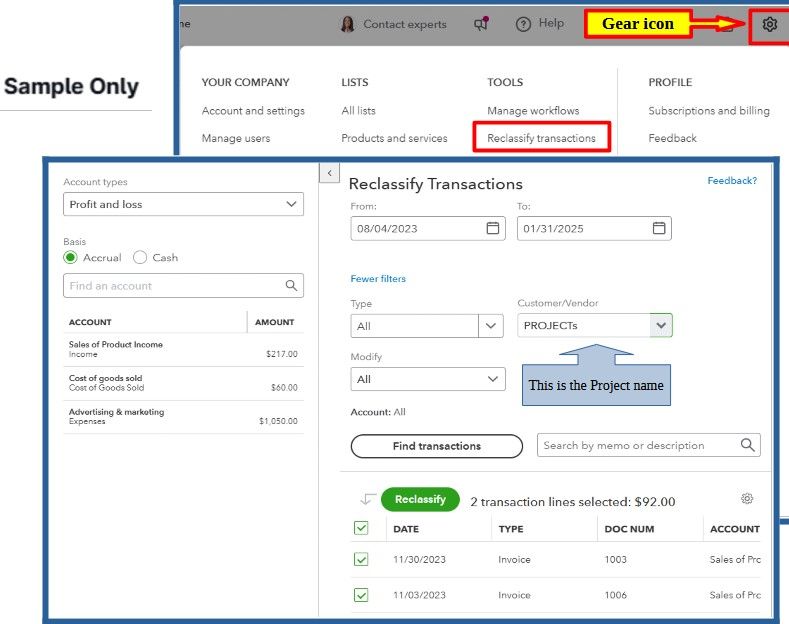Screen dimensions: 789x624
Task: Open the From date calendar icon
Action: pos(493,228)
